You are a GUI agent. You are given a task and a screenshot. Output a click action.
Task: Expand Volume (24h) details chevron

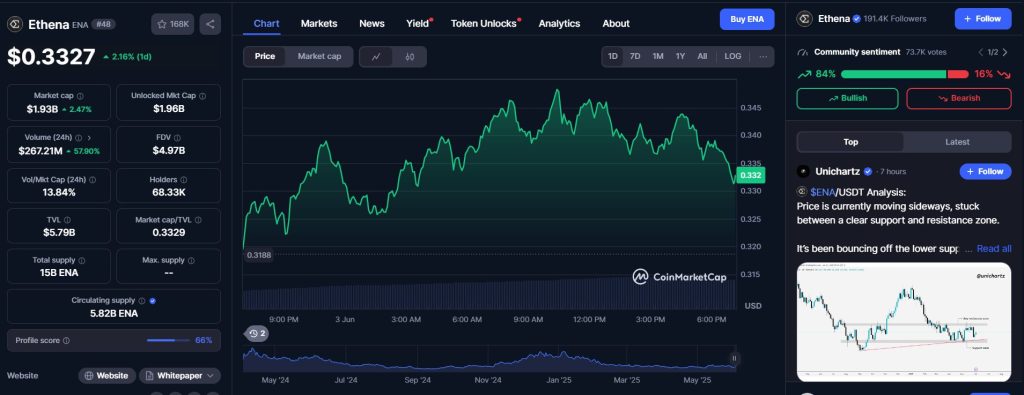pos(89,138)
